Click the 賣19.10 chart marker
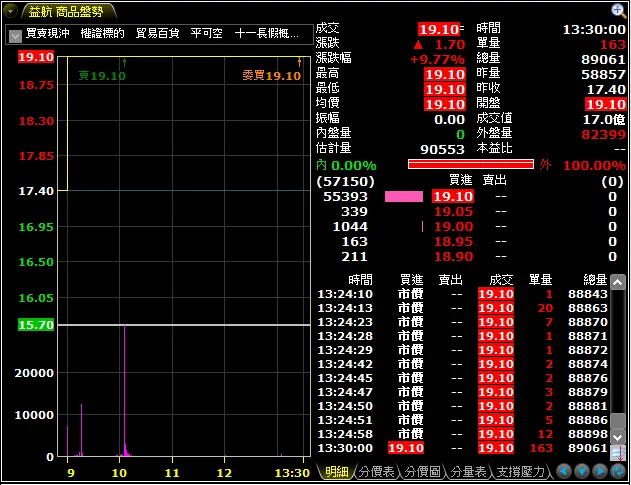 102,75
